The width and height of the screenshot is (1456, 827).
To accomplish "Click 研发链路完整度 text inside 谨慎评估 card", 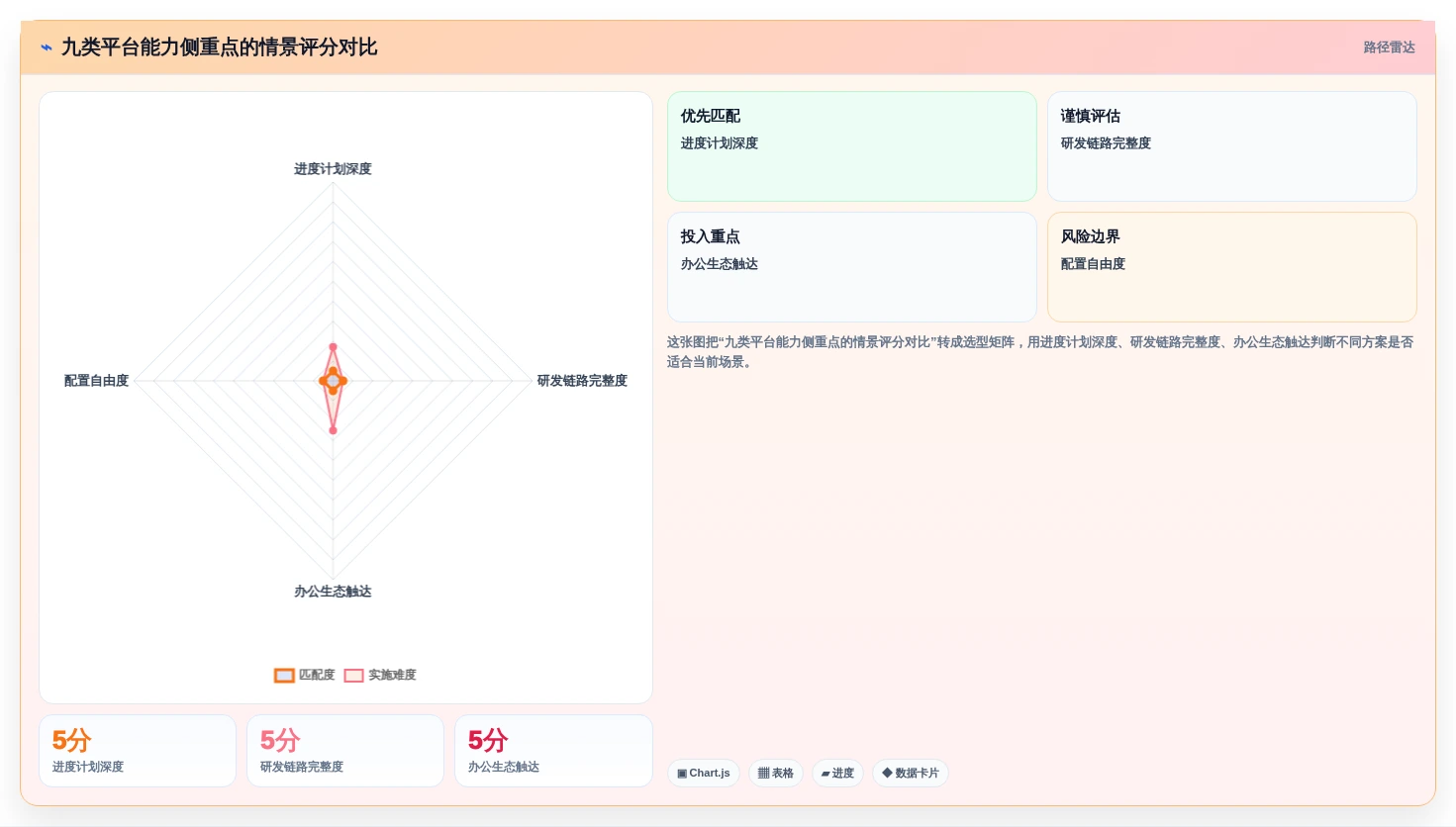I will click(x=1106, y=143).
